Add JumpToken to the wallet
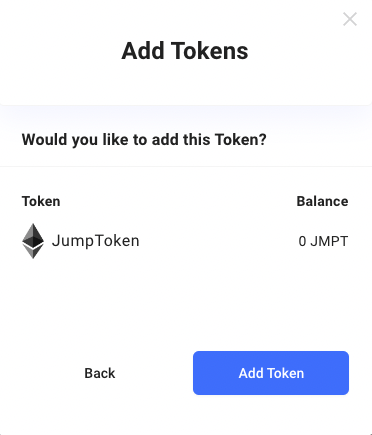Image resolution: width=372 pixels, height=435 pixels. (271, 373)
